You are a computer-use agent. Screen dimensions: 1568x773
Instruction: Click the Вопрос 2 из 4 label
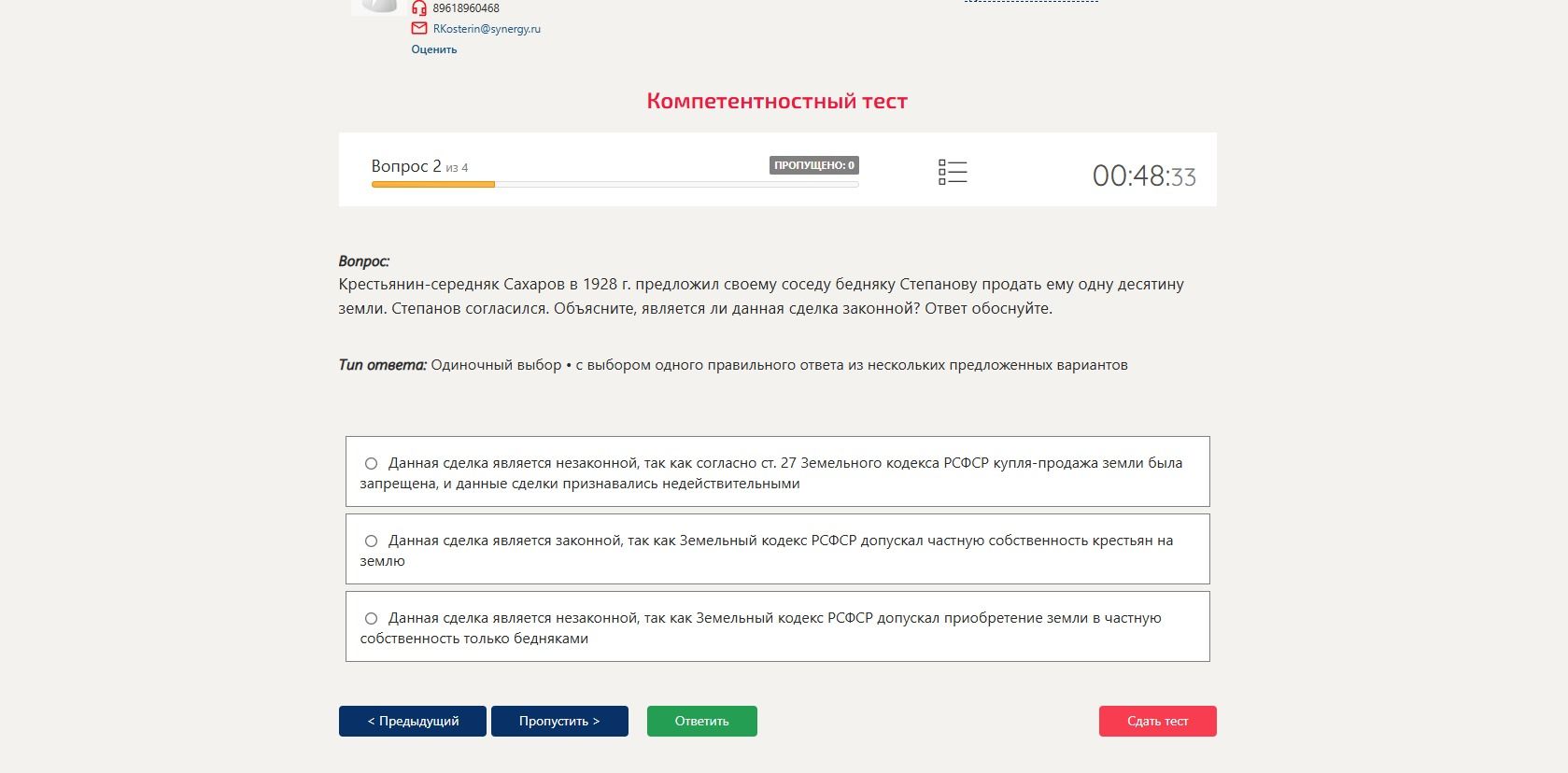coord(419,166)
